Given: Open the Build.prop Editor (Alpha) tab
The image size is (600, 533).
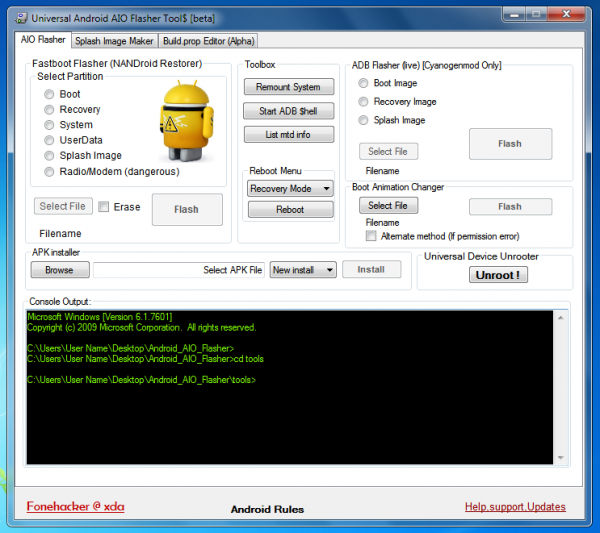Looking at the screenshot, I should tap(209, 41).
